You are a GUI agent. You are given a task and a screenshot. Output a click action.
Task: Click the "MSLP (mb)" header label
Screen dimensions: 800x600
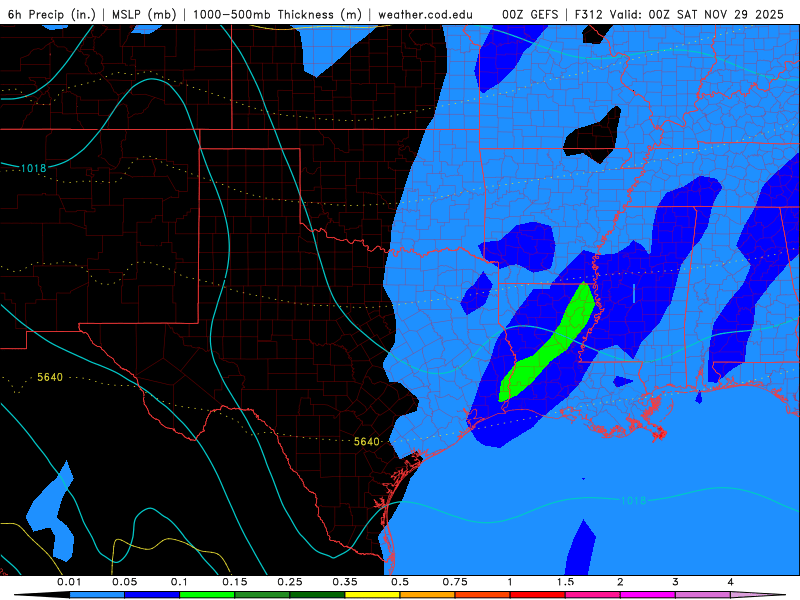click(x=144, y=14)
